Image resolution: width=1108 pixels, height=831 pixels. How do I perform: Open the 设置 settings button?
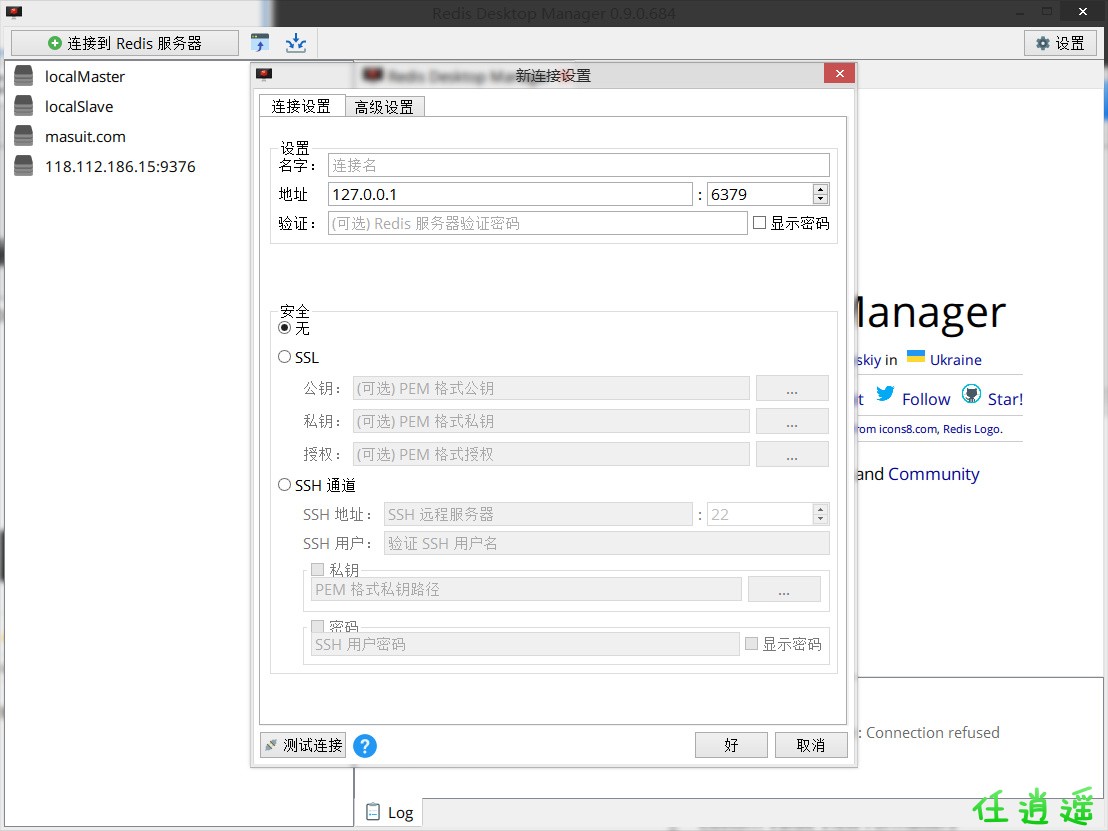[1060, 43]
